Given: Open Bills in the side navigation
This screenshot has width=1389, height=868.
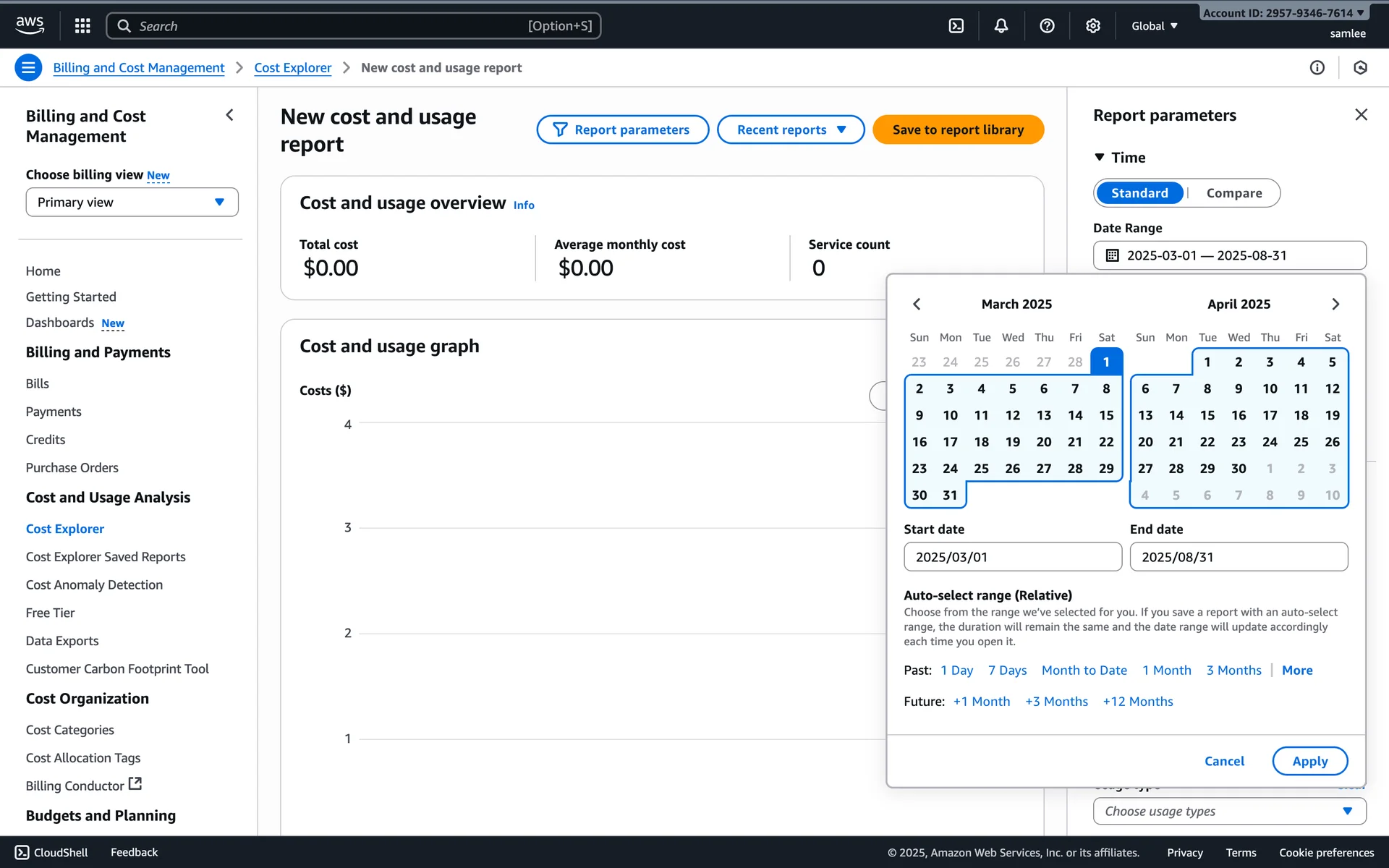Looking at the screenshot, I should [x=38, y=383].
